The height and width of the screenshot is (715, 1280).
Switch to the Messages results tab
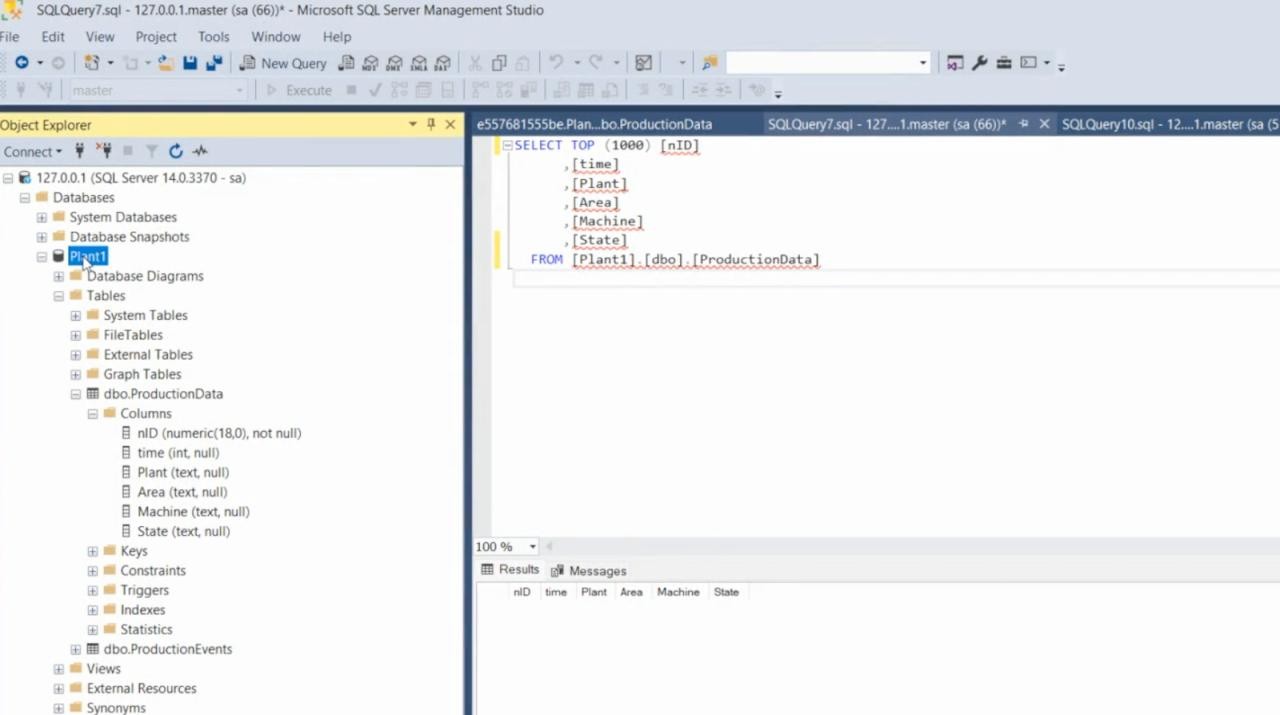pos(589,571)
